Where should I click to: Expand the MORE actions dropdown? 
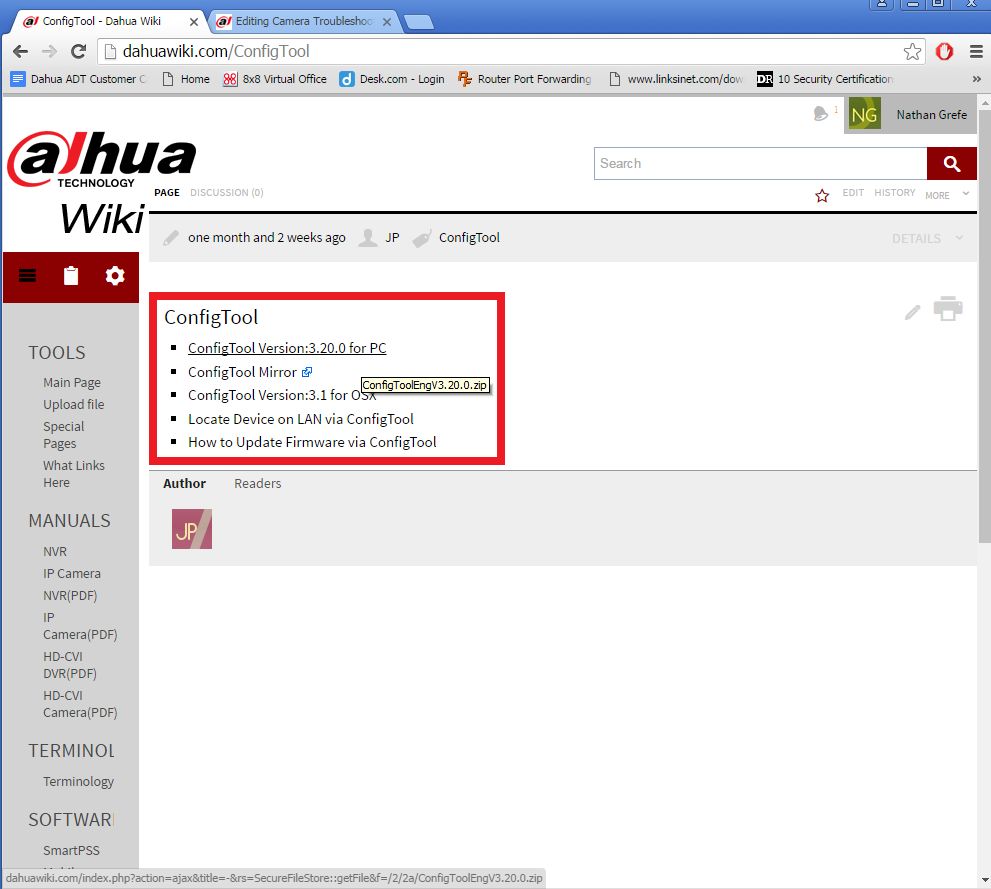click(x=947, y=195)
